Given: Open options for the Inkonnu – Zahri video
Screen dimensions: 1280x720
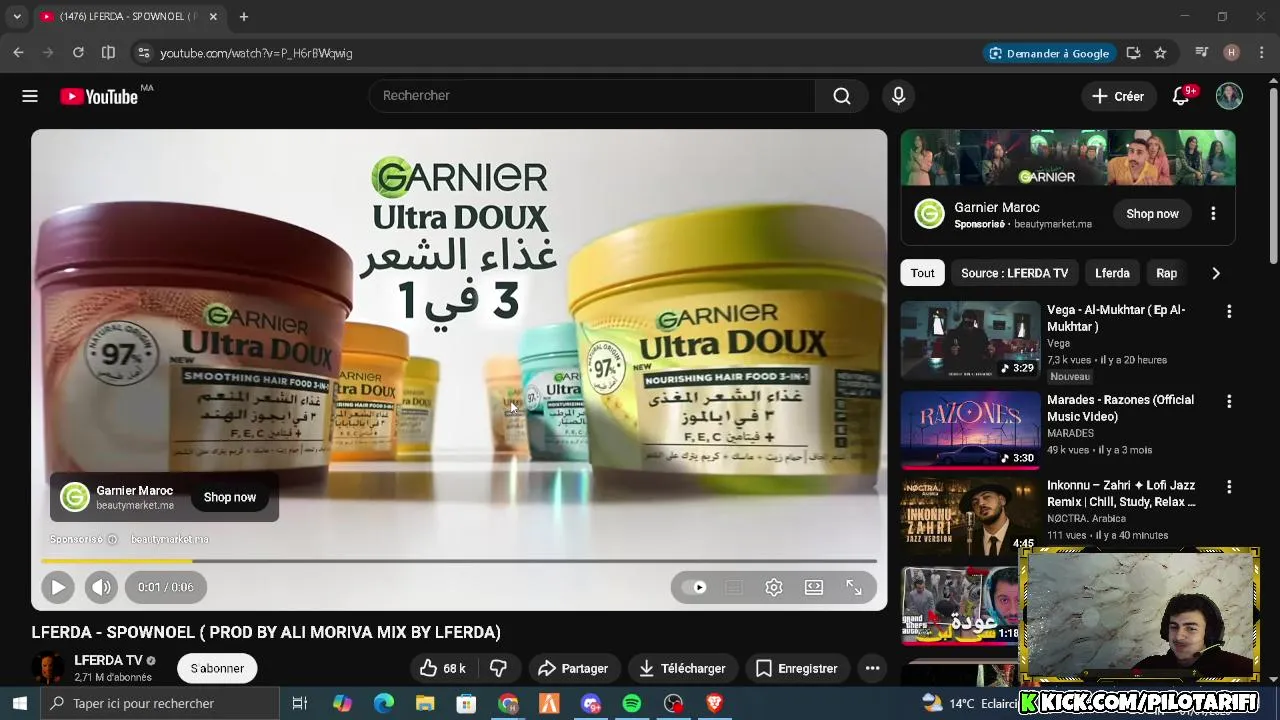Looking at the screenshot, I should 1229,487.
